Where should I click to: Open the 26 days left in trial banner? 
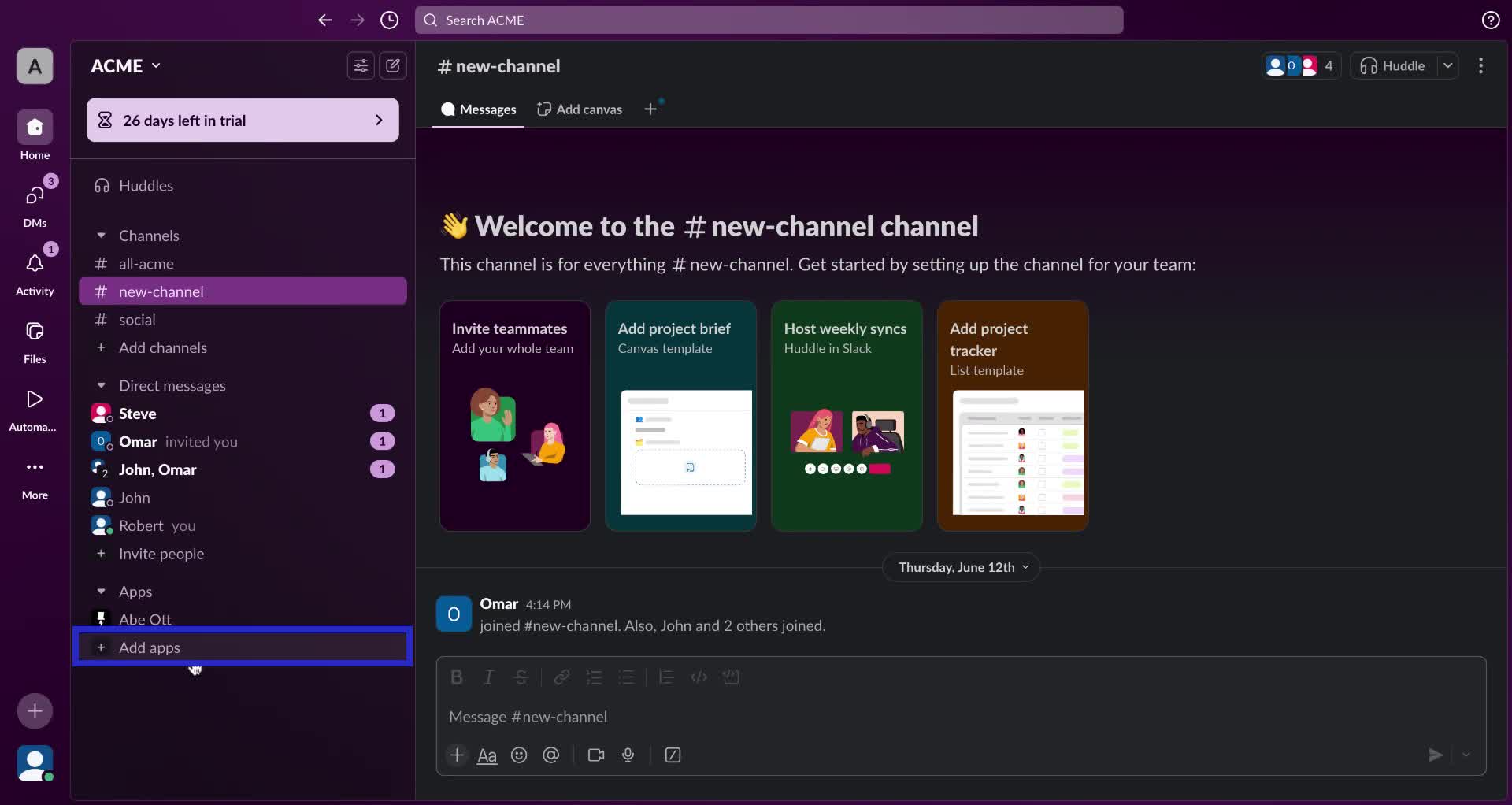tap(242, 121)
